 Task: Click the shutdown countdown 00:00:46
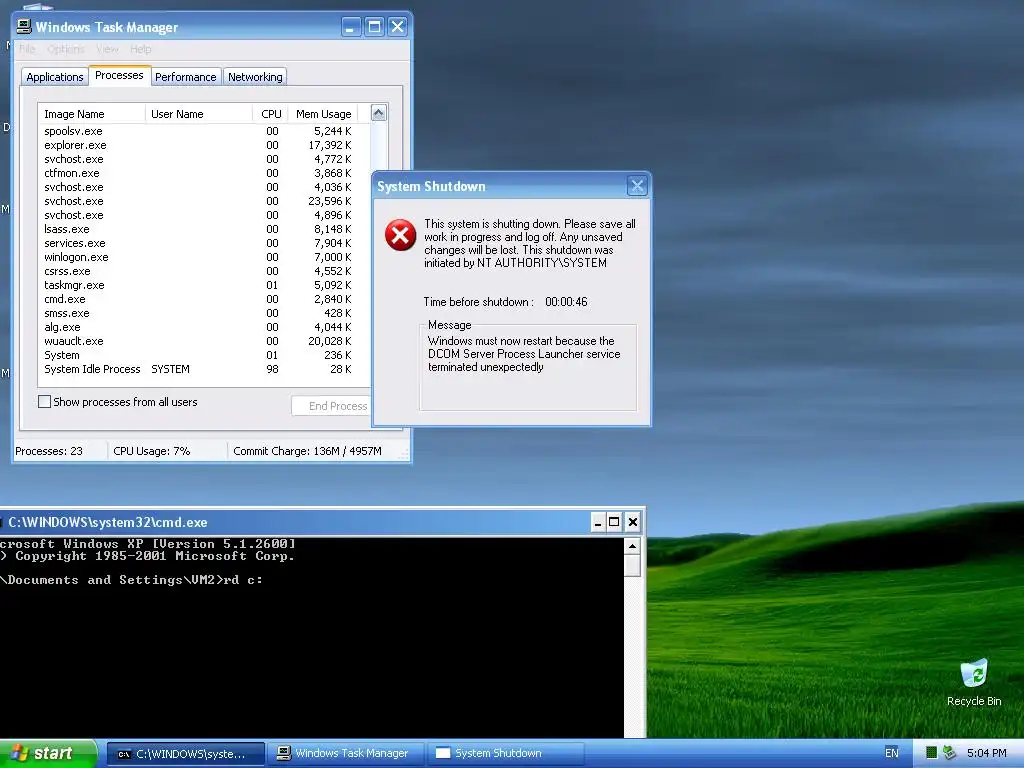(566, 302)
